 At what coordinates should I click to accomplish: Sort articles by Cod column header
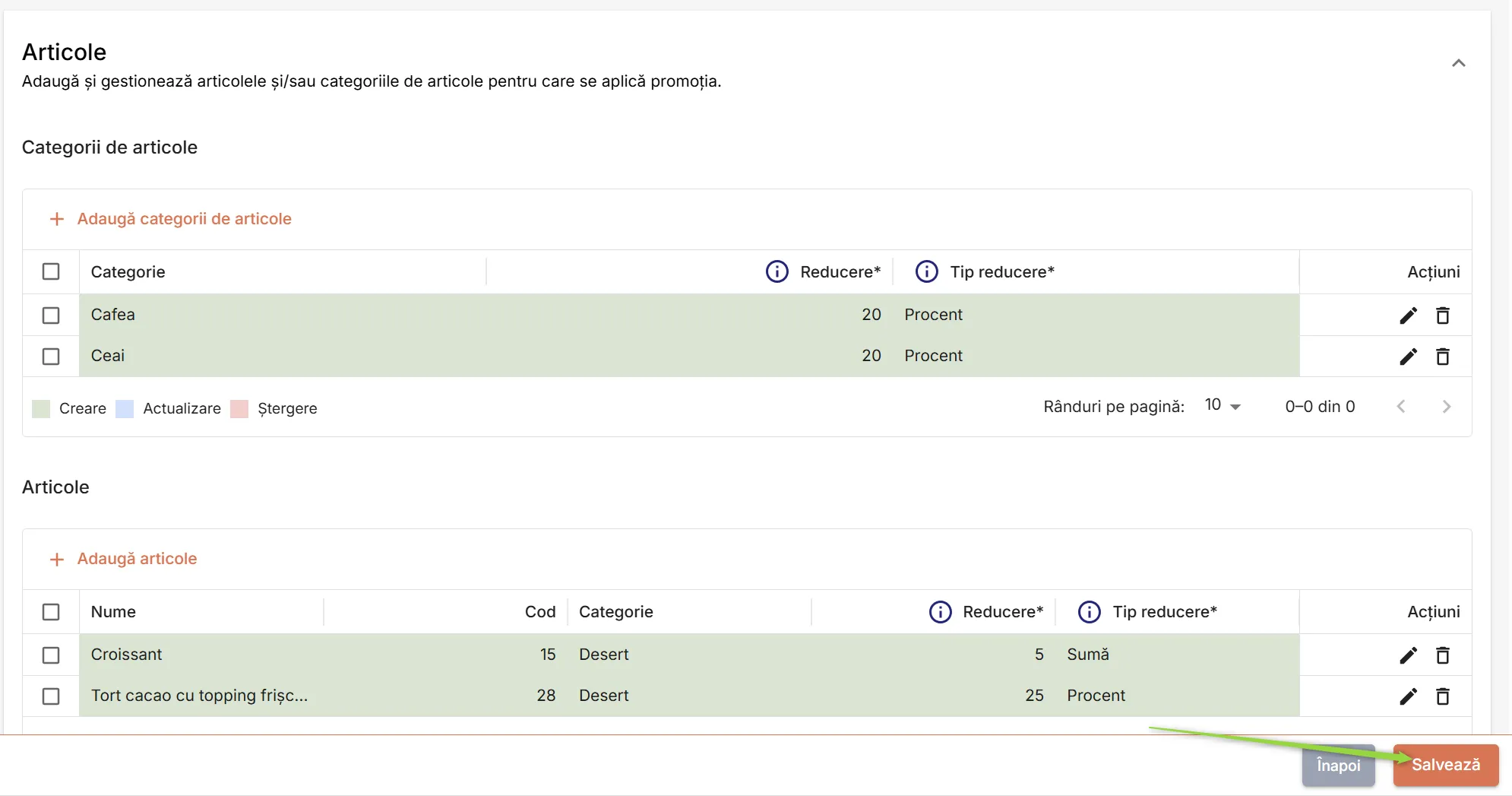540,612
